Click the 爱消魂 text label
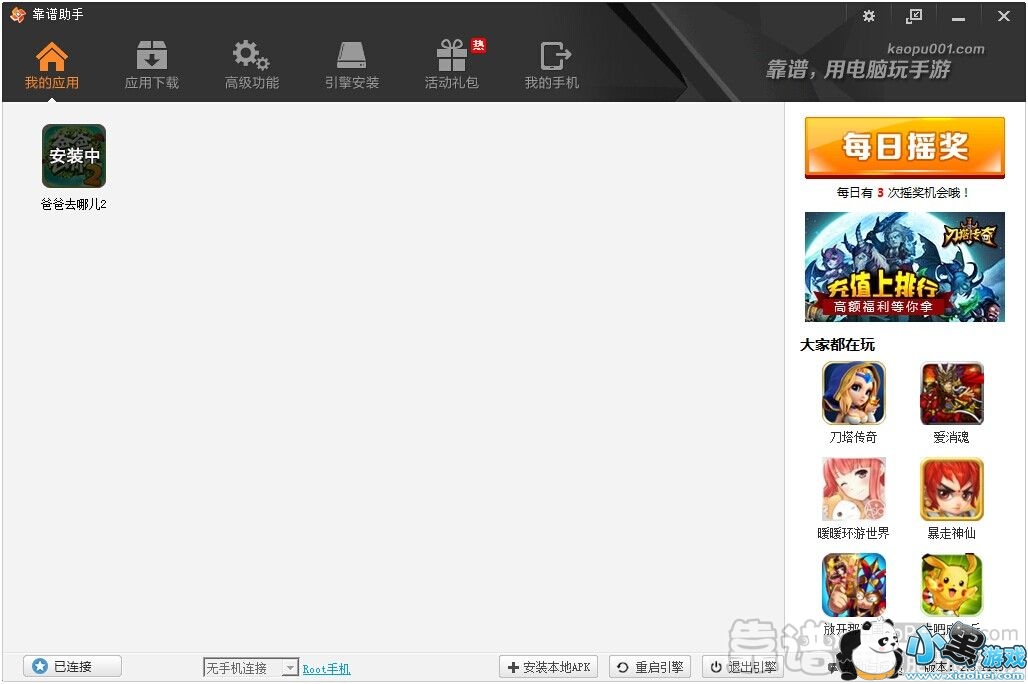Viewport: 1028px width, 684px height. [951, 437]
